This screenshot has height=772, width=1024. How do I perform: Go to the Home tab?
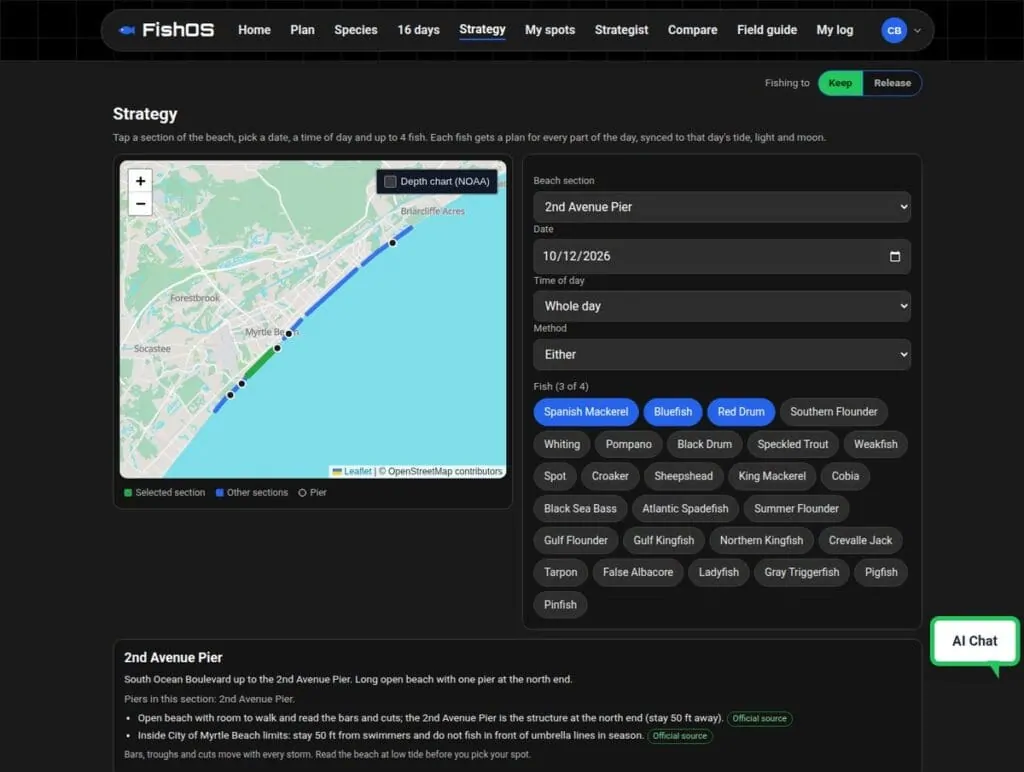coord(254,30)
